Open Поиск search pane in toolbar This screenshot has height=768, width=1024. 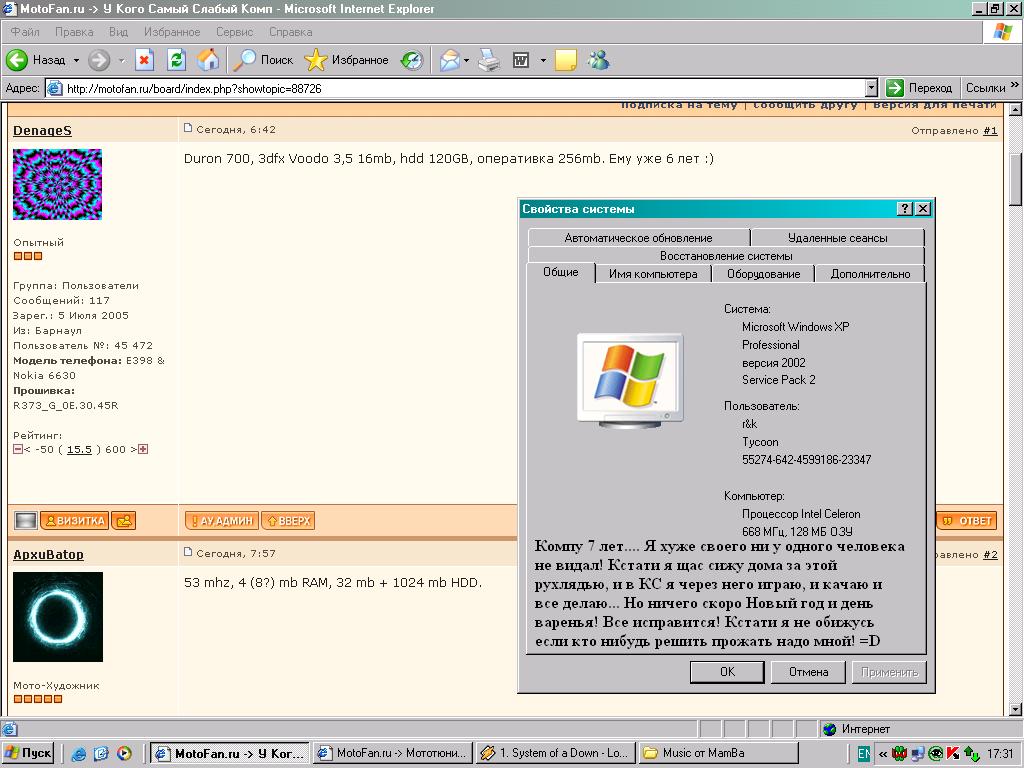point(263,60)
